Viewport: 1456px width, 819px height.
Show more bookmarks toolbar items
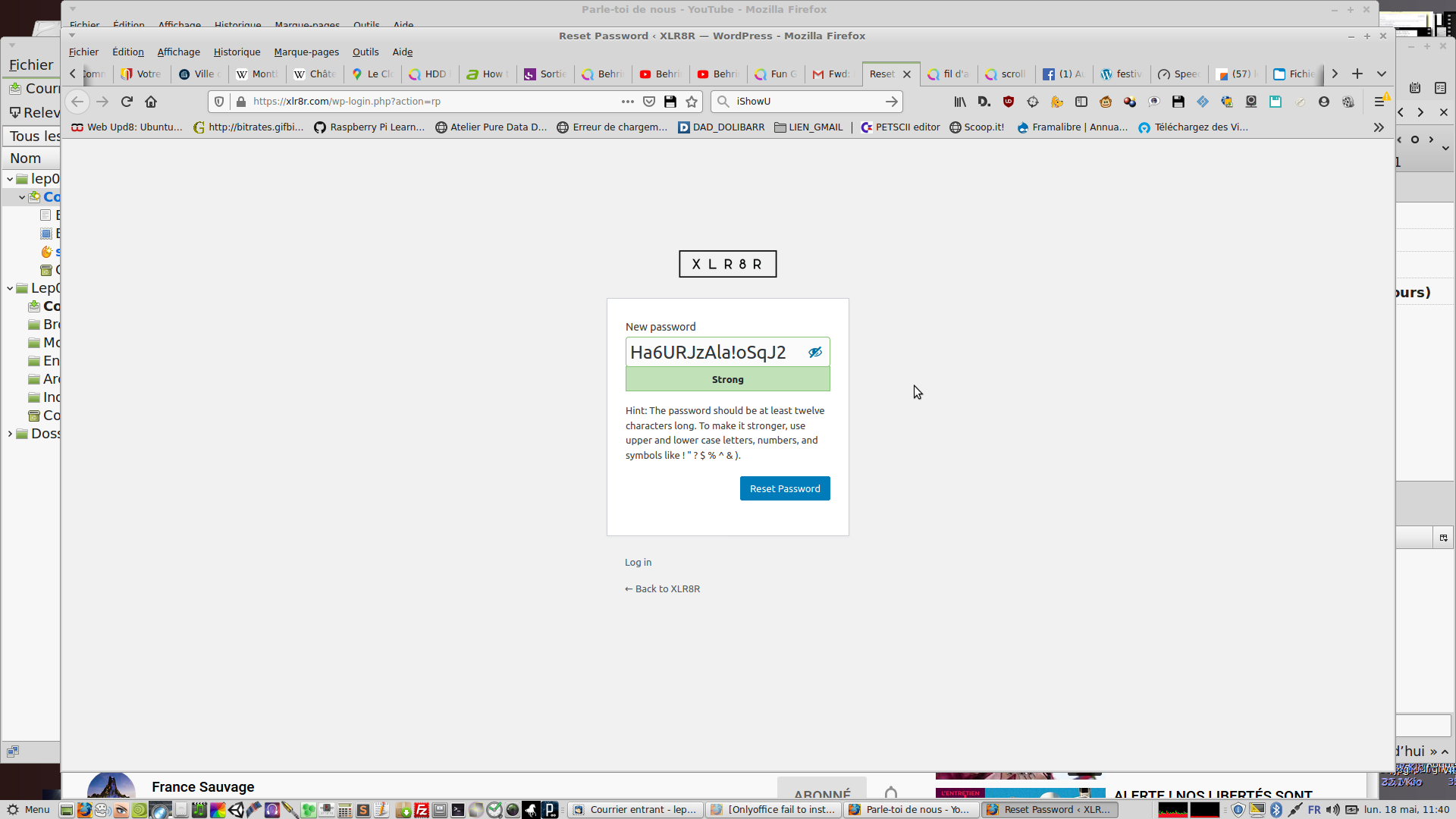pyautogui.click(x=1379, y=127)
